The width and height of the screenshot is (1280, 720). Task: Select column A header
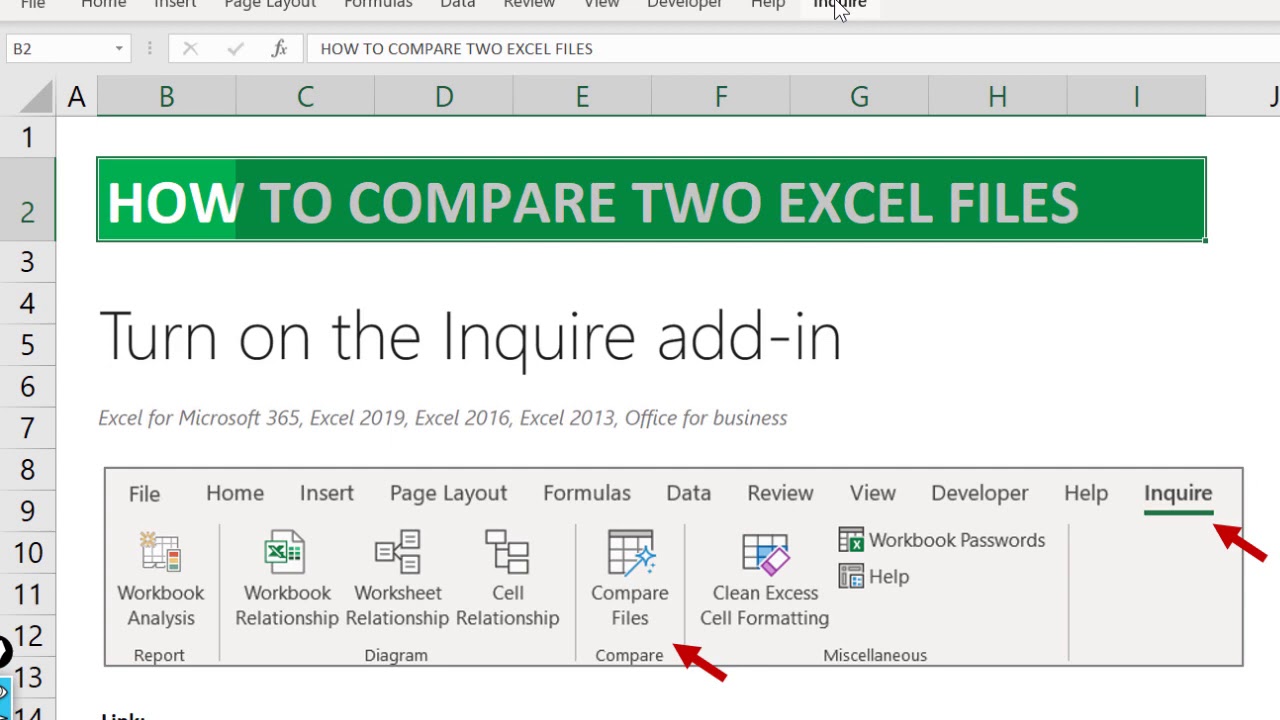pyautogui.click(x=77, y=97)
